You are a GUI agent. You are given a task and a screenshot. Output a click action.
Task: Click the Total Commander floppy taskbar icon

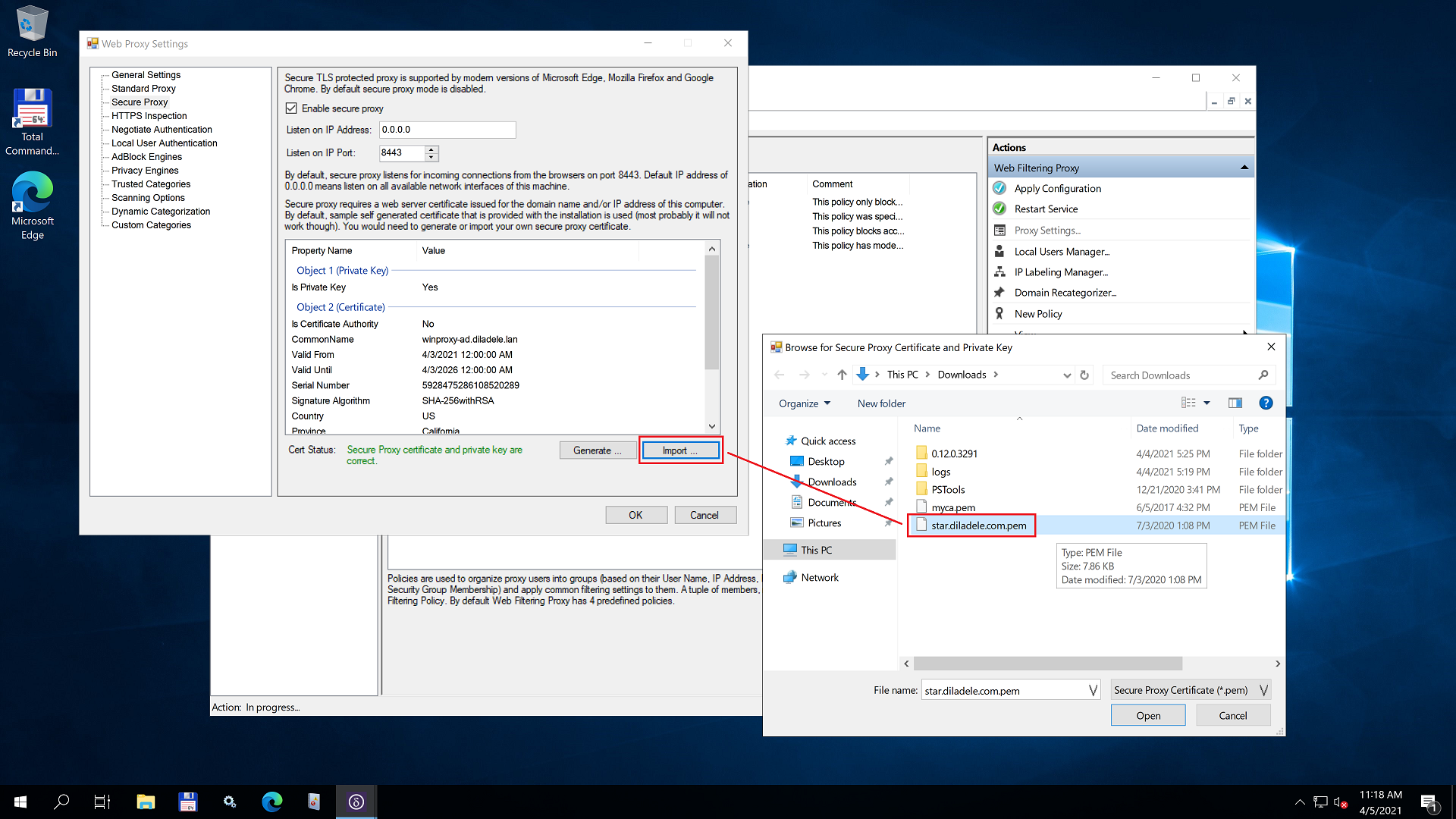[187, 802]
